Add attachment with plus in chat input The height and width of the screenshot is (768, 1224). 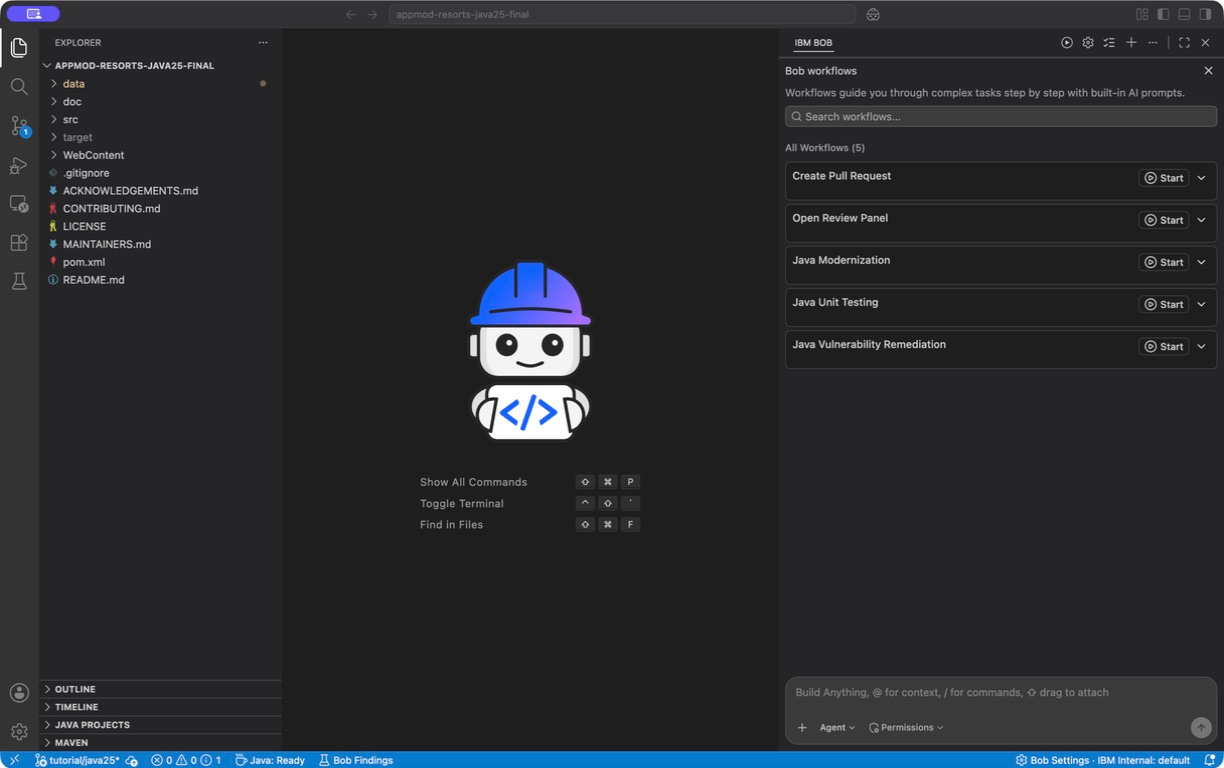coord(802,727)
